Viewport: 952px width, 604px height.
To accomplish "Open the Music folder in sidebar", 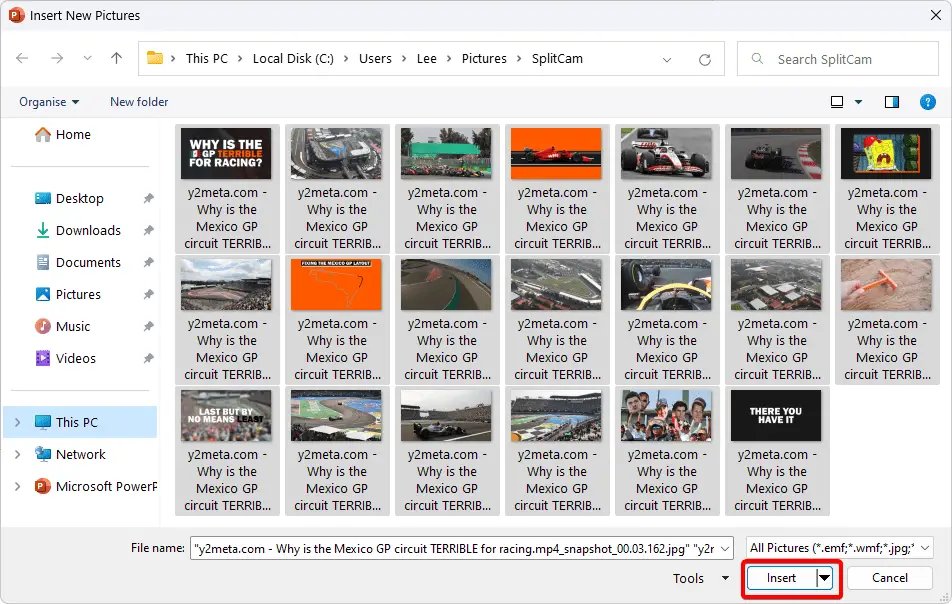I will click(73, 326).
